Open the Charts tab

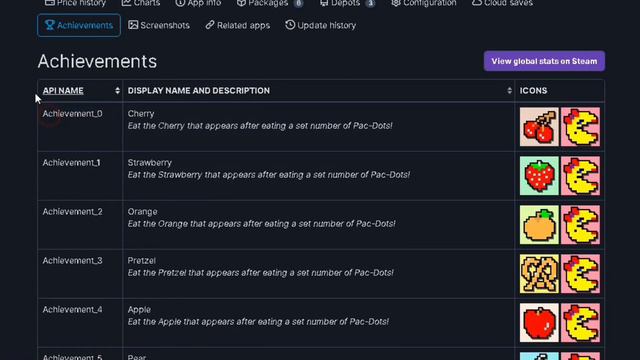tap(141, 3)
